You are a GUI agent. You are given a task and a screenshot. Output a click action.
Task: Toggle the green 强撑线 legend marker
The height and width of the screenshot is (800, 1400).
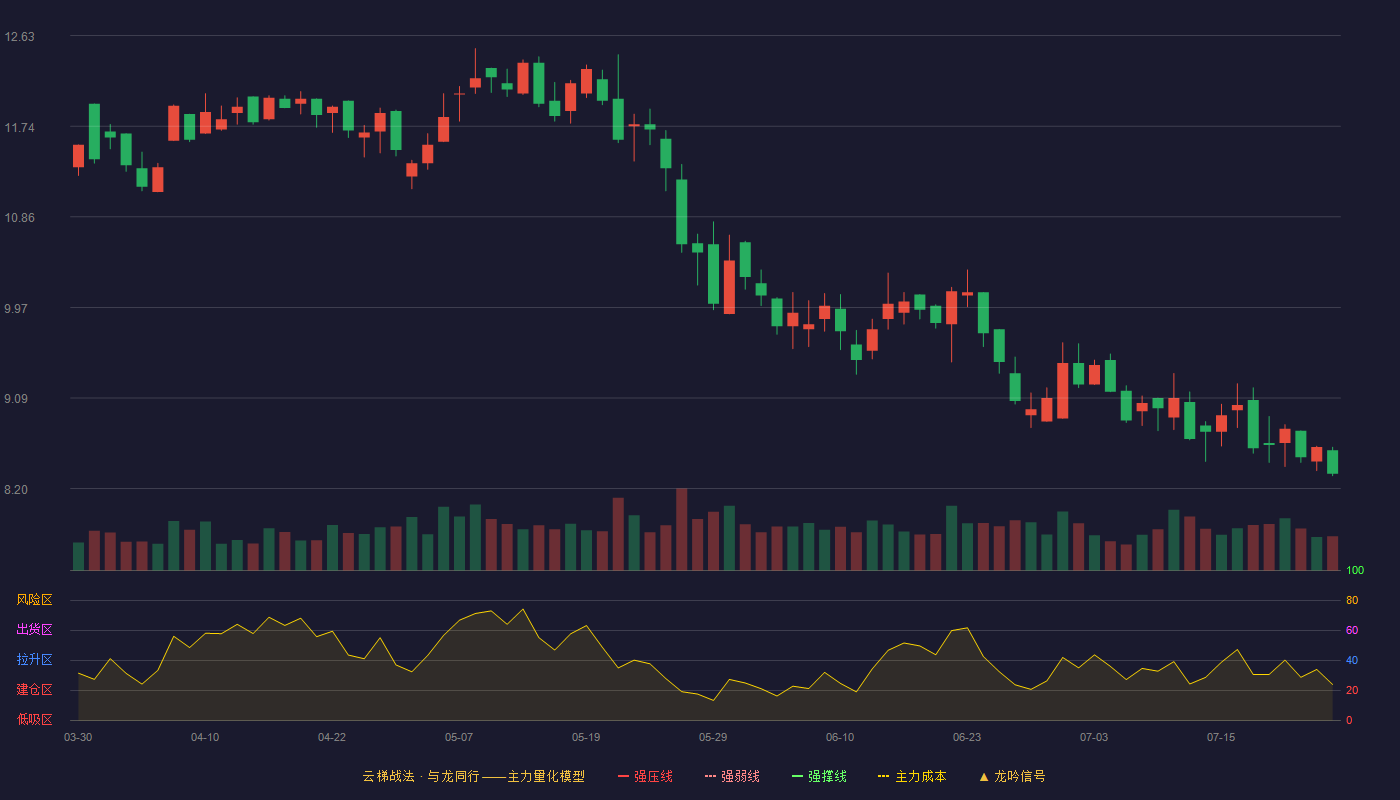pyautogui.click(x=798, y=776)
